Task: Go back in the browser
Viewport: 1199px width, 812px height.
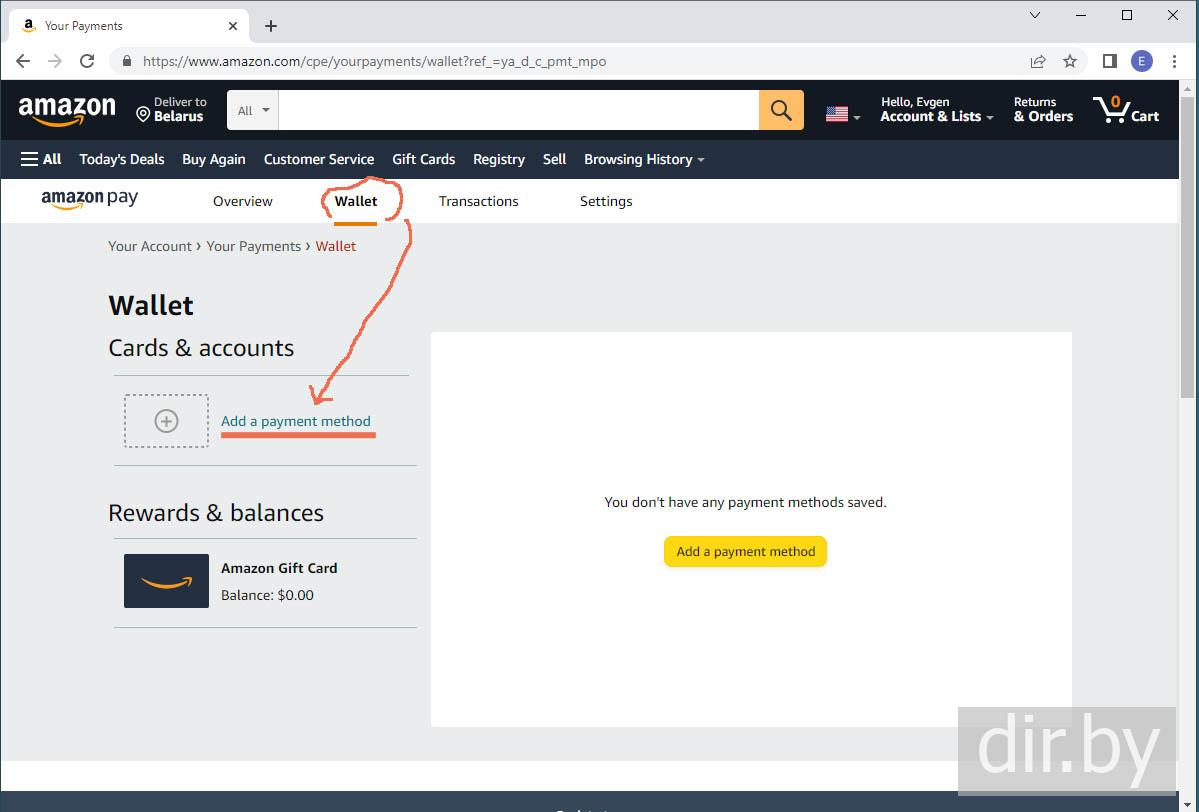Action: tap(23, 61)
